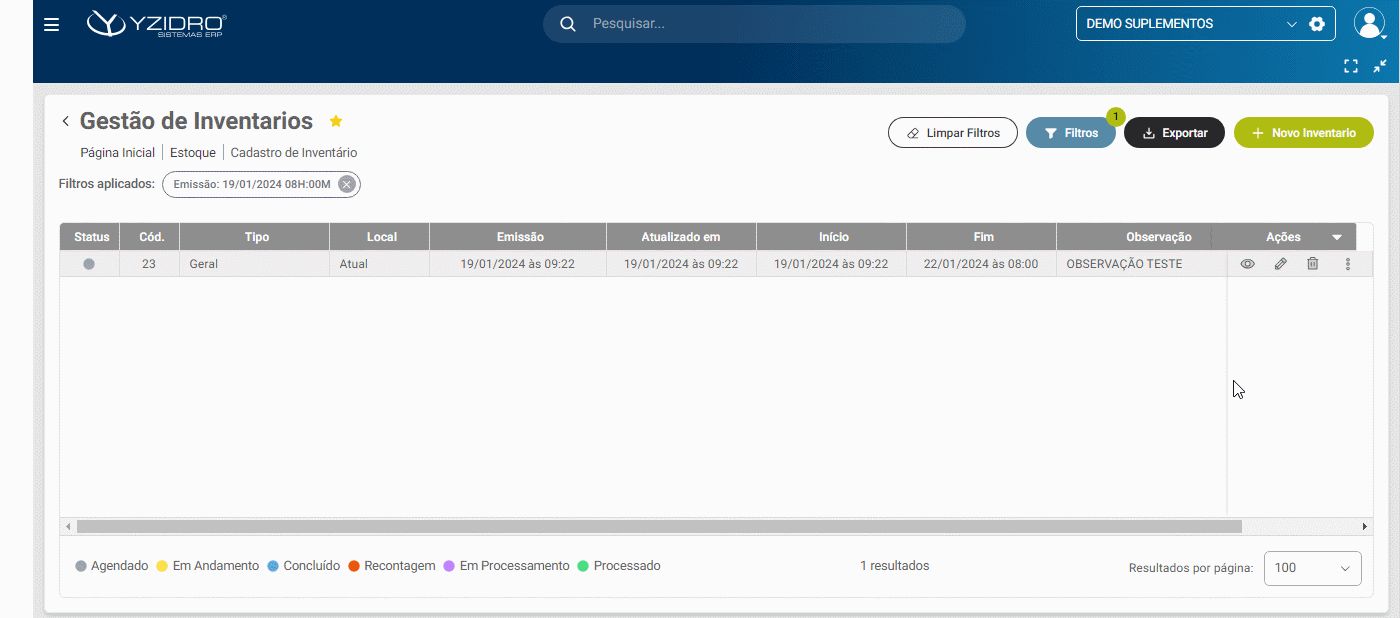
Task: Open the Resultados por página dropdown
Action: coord(1312,568)
